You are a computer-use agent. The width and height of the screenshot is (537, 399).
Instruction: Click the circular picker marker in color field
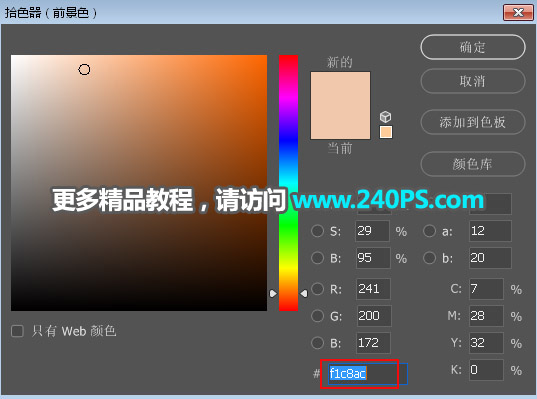point(84,70)
